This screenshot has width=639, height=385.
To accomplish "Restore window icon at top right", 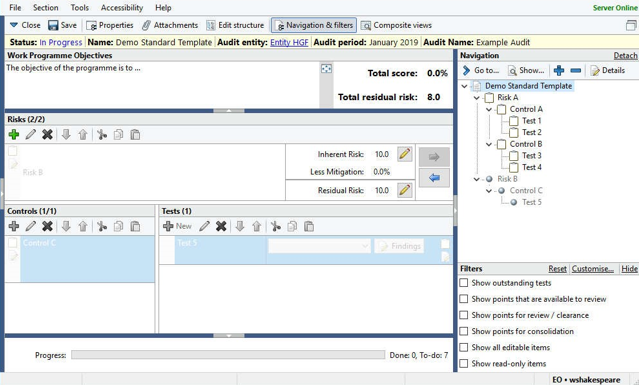I will (x=631, y=26).
